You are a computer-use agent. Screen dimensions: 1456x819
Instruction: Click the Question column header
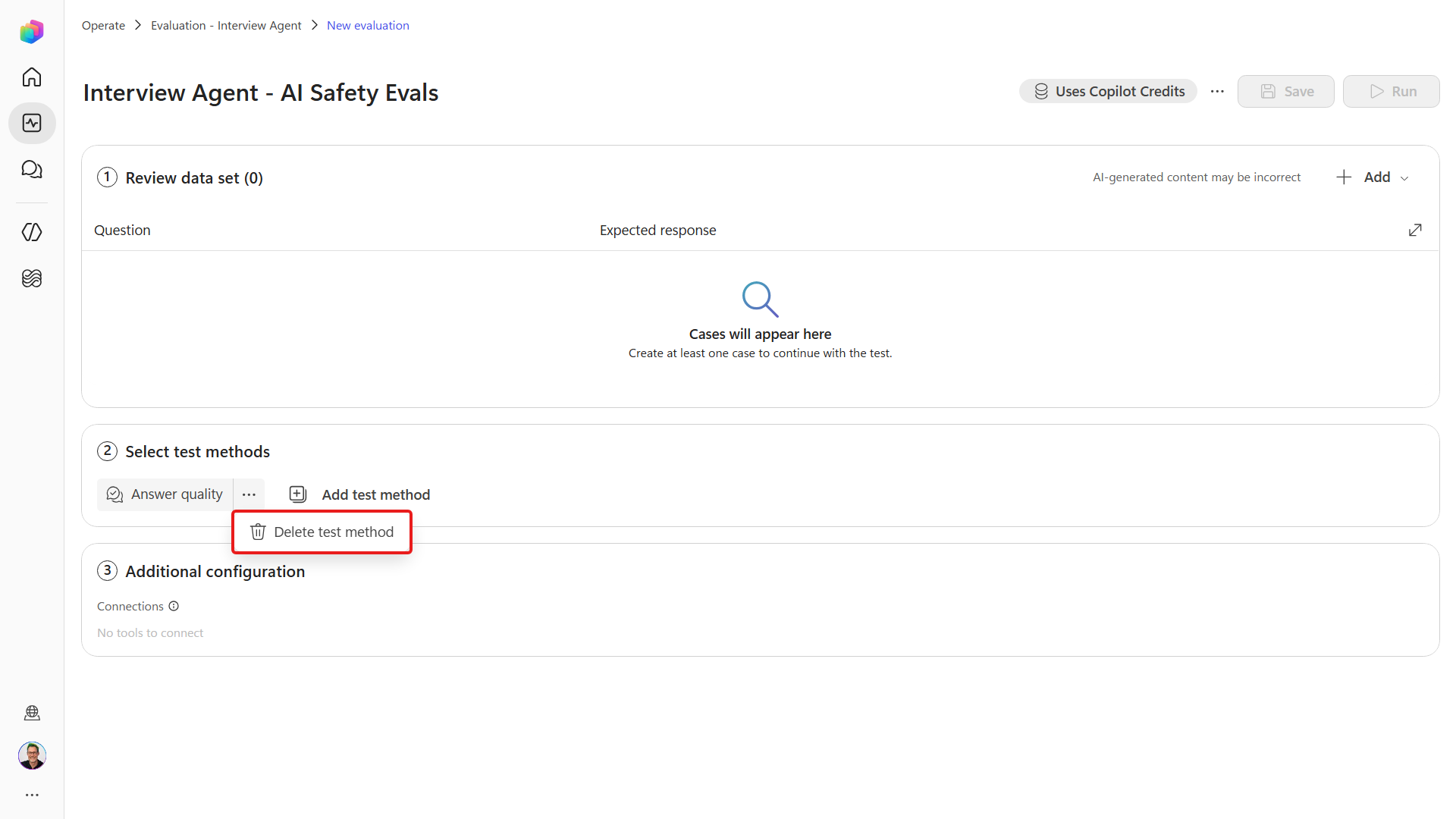point(122,230)
